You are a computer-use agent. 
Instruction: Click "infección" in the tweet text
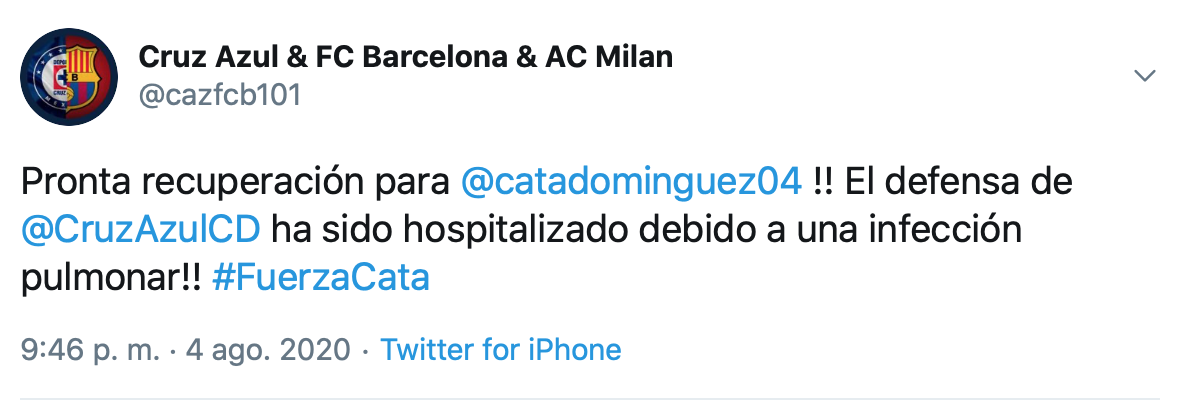pyautogui.click(x=945, y=229)
